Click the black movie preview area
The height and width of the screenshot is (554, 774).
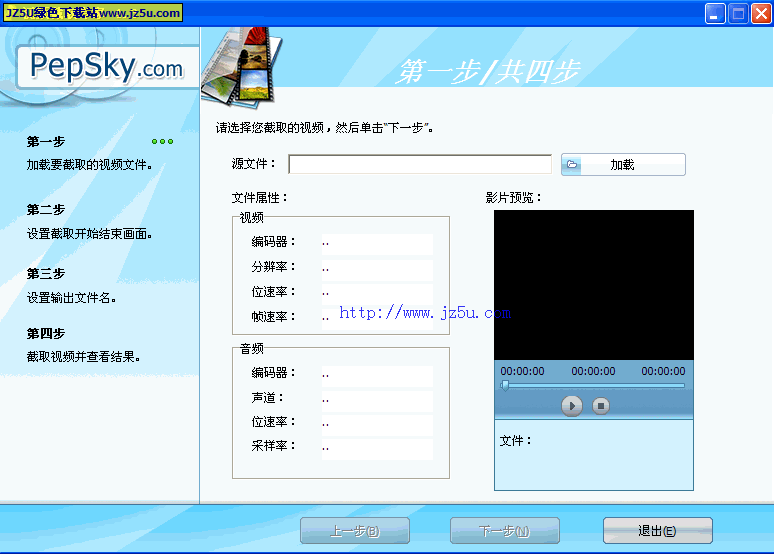click(x=594, y=285)
